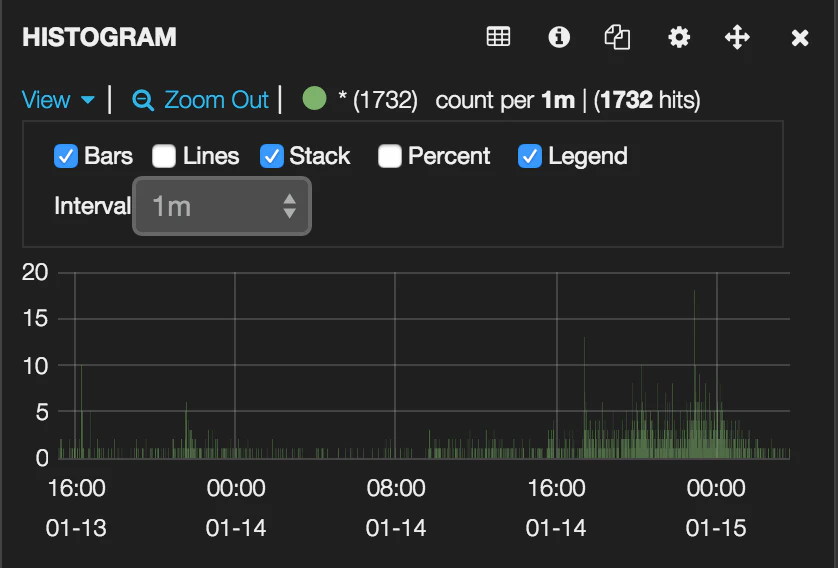
Task: Click the count per 1m text
Action: (x=505, y=100)
